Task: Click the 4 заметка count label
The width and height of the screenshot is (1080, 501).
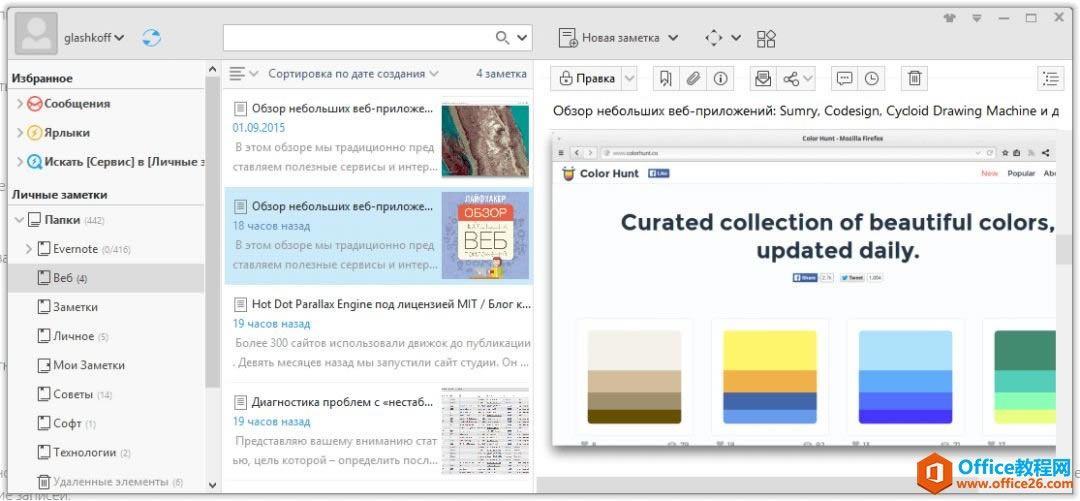Action: pyautogui.click(x=501, y=74)
